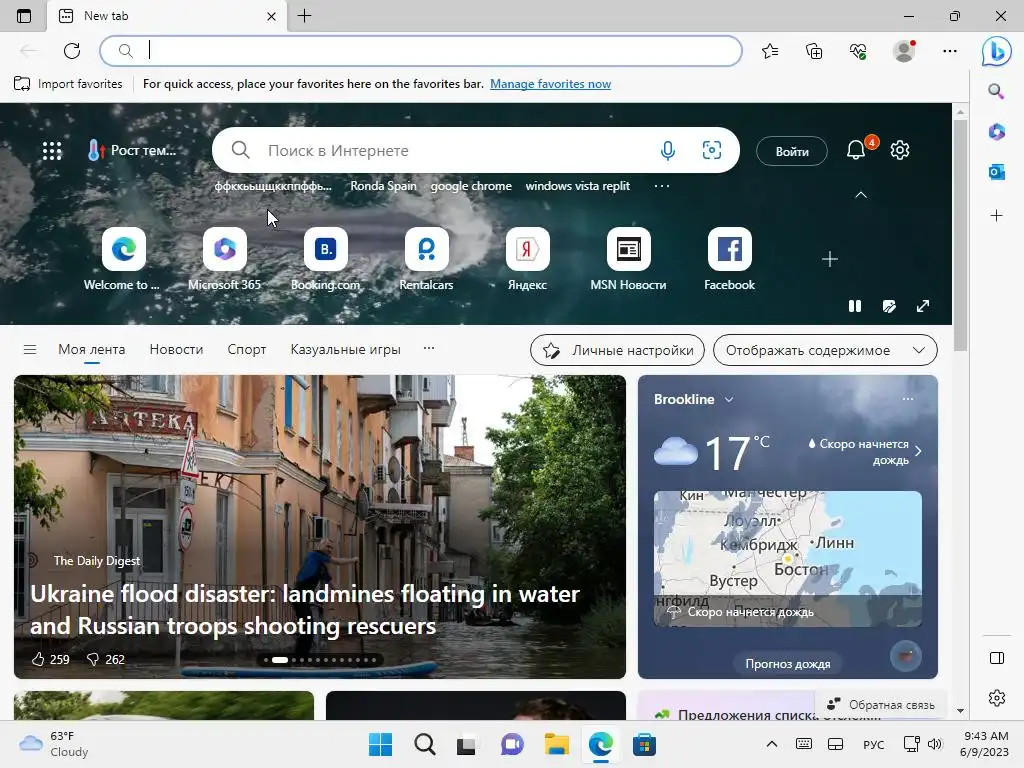The height and width of the screenshot is (768, 1024).
Task: Open the profile avatar icon
Action: 904,51
